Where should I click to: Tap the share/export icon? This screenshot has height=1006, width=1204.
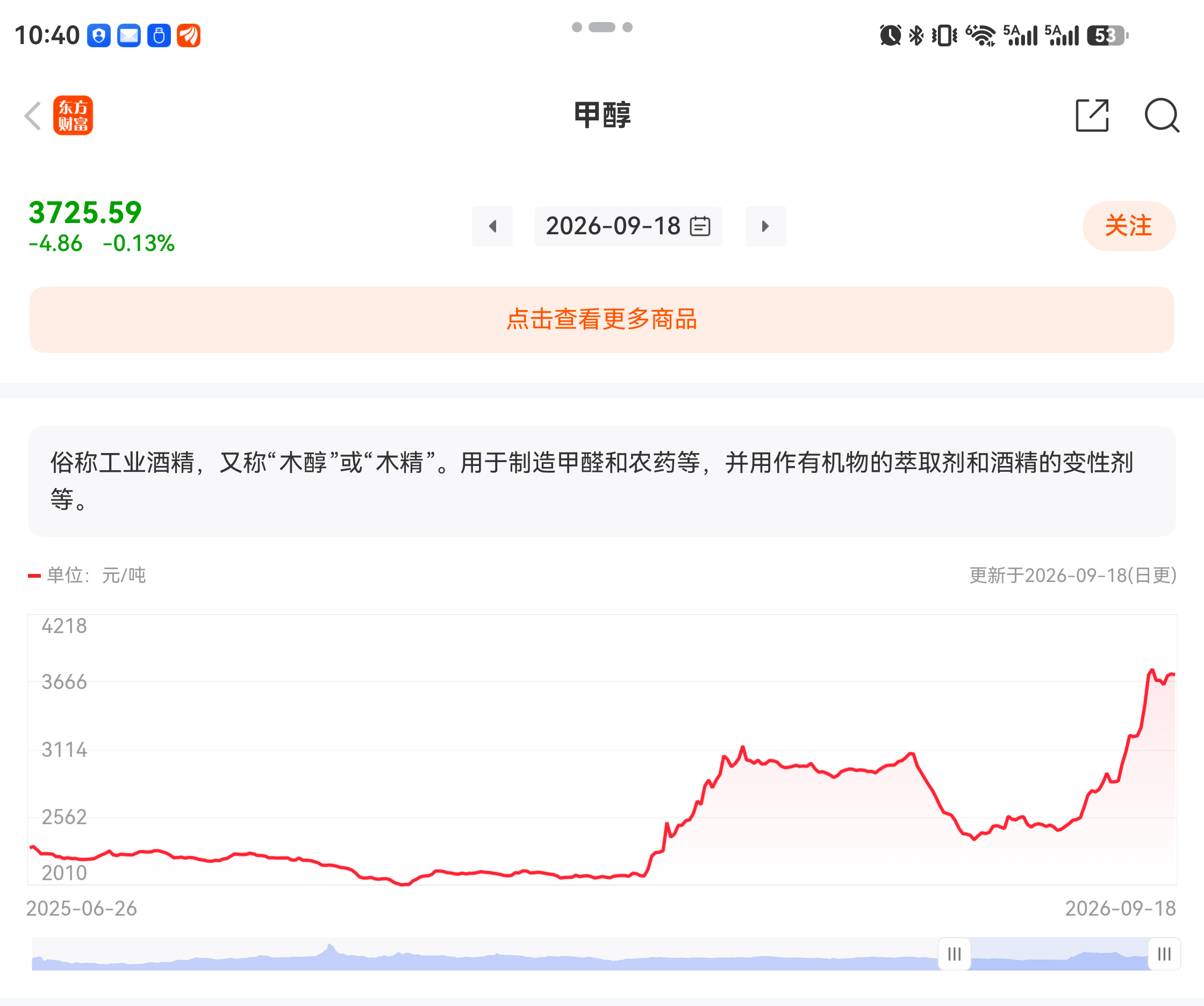(x=1092, y=115)
